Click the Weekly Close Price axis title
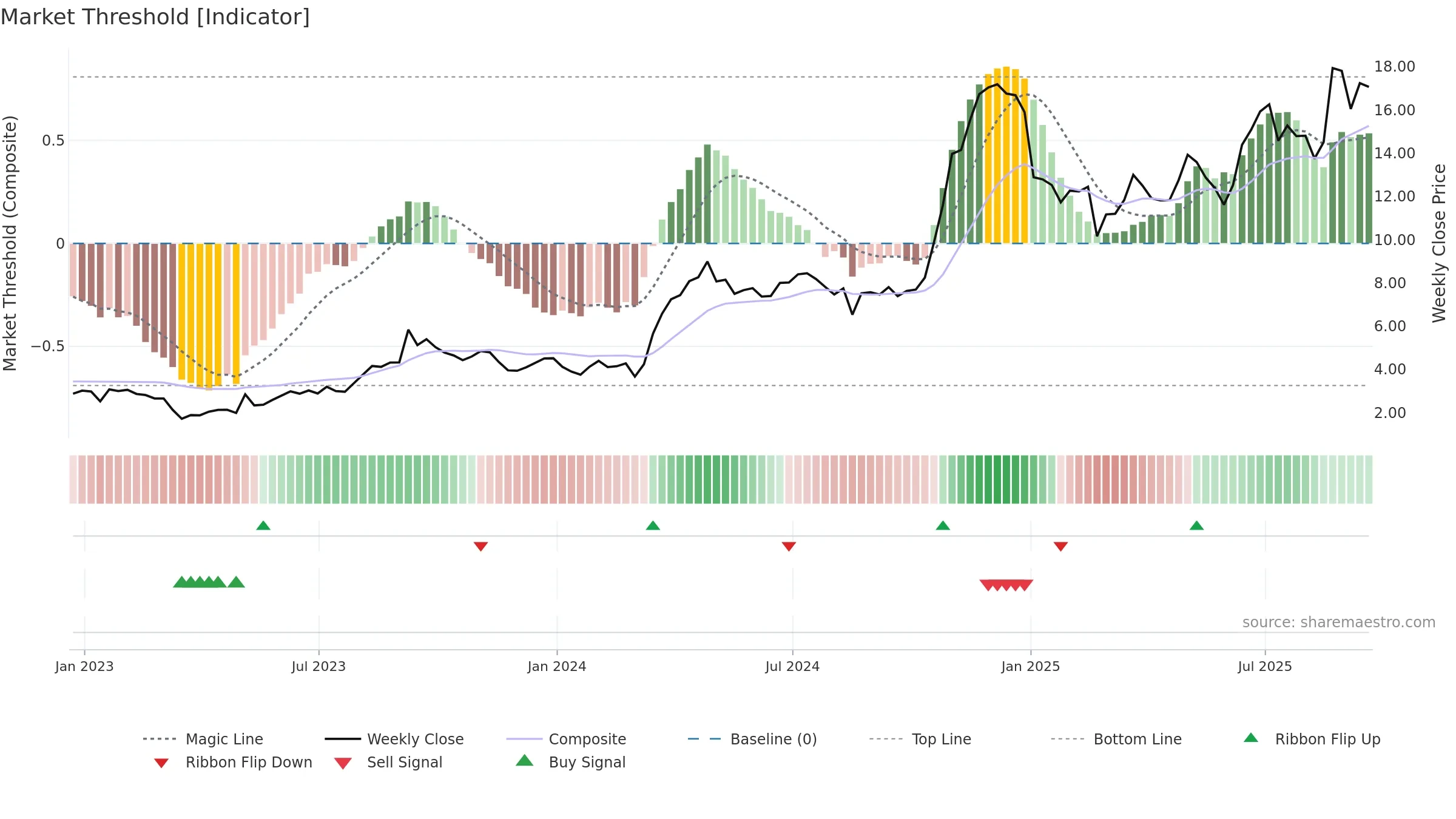This screenshot has width=1456, height=819. pos(1439,243)
